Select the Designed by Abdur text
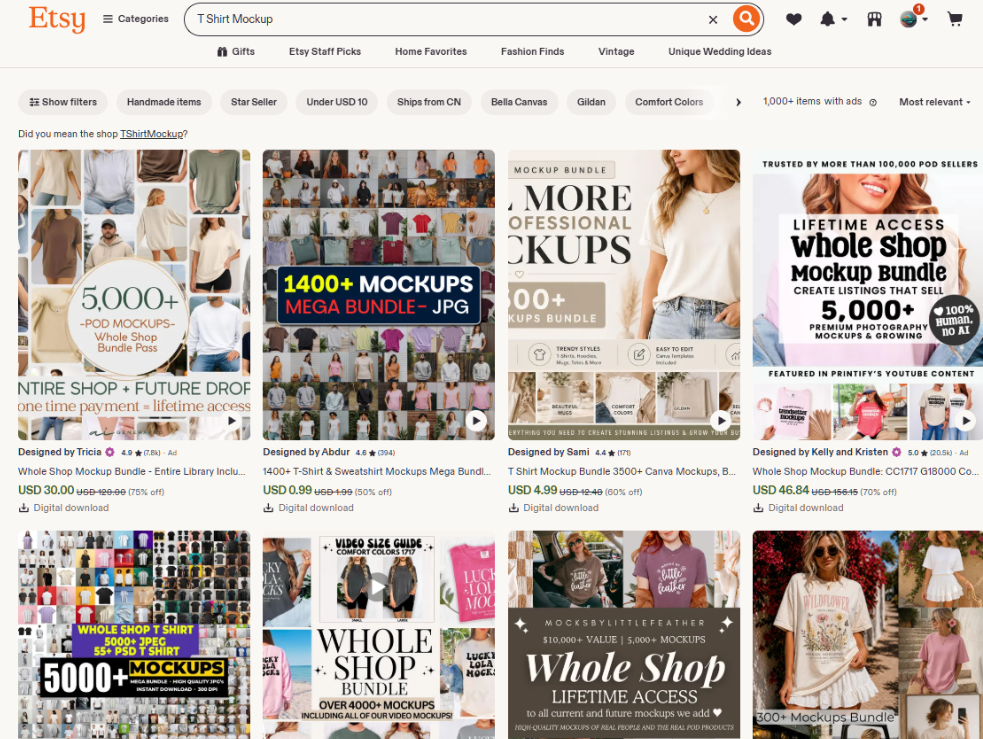This screenshot has width=983, height=739. click(x=306, y=452)
